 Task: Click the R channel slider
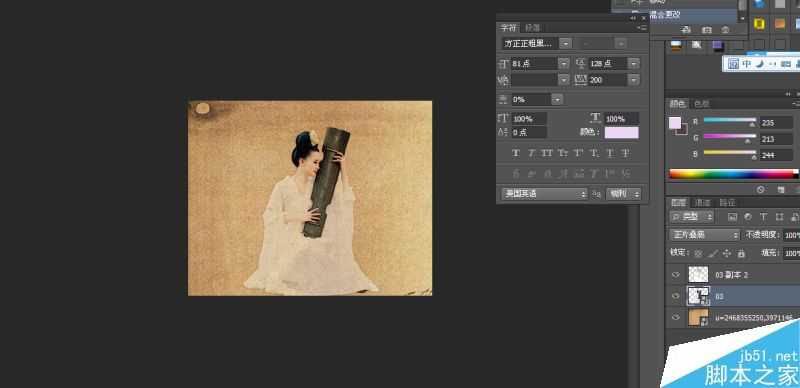(730, 120)
